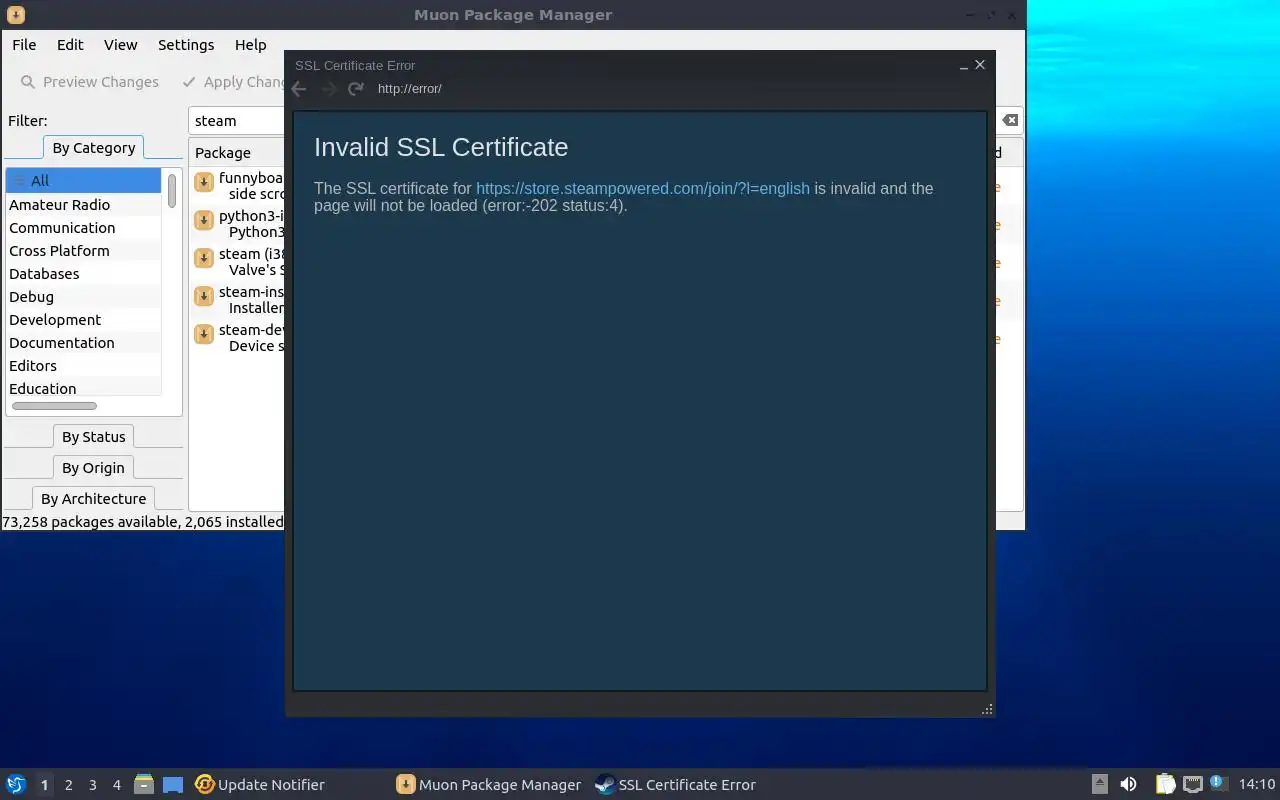Select the Communication category

coord(83,228)
